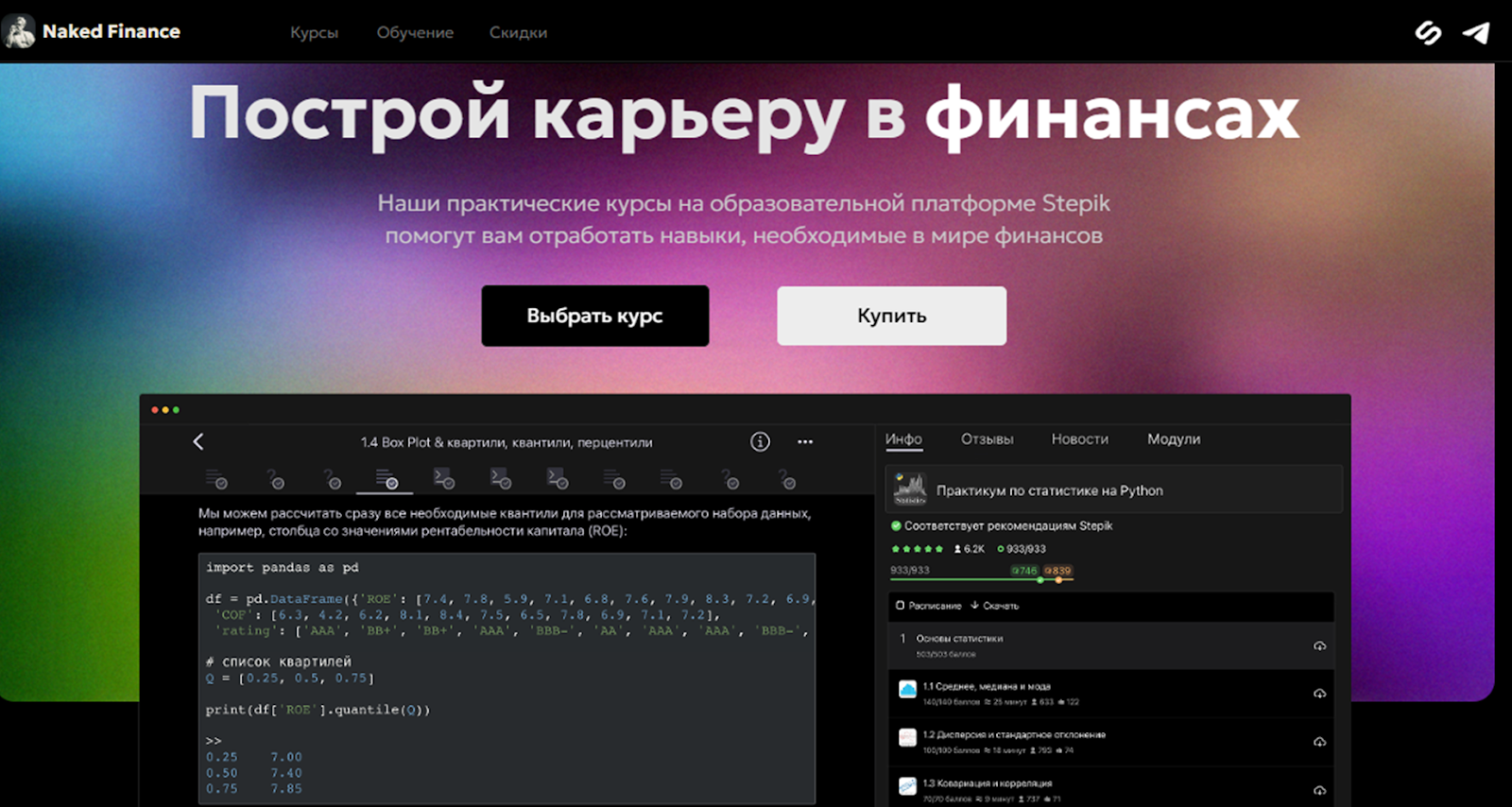Open lesson 1.1 Среднее, медиана и мода
The height and width of the screenshot is (807, 1512).
pos(1111,694)
